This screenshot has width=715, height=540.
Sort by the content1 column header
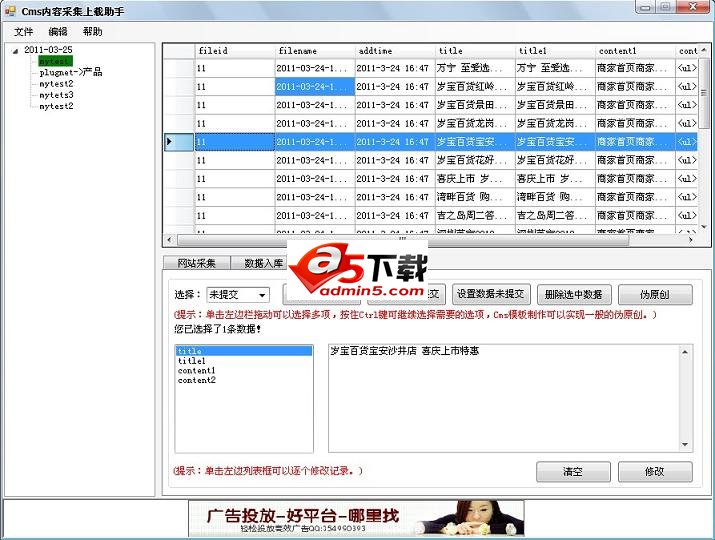pos(636,51)
